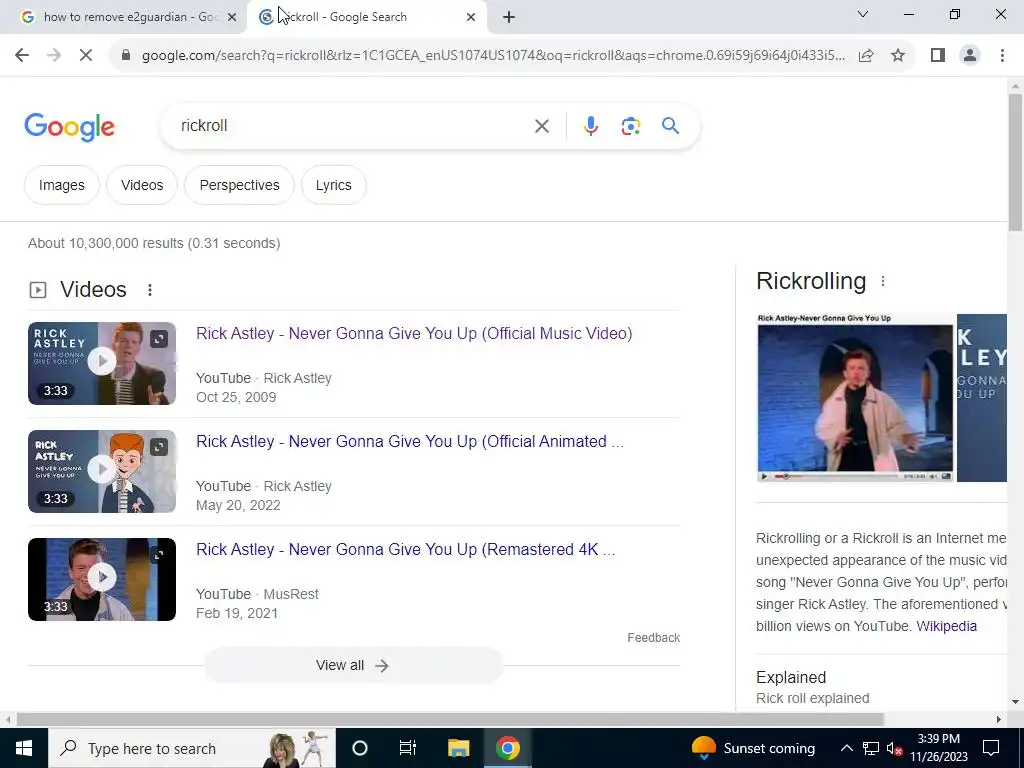The height and width of the screenshot is (768, 1024).
Task: Click the Feedback link
Action: click(x=653, y=637)
